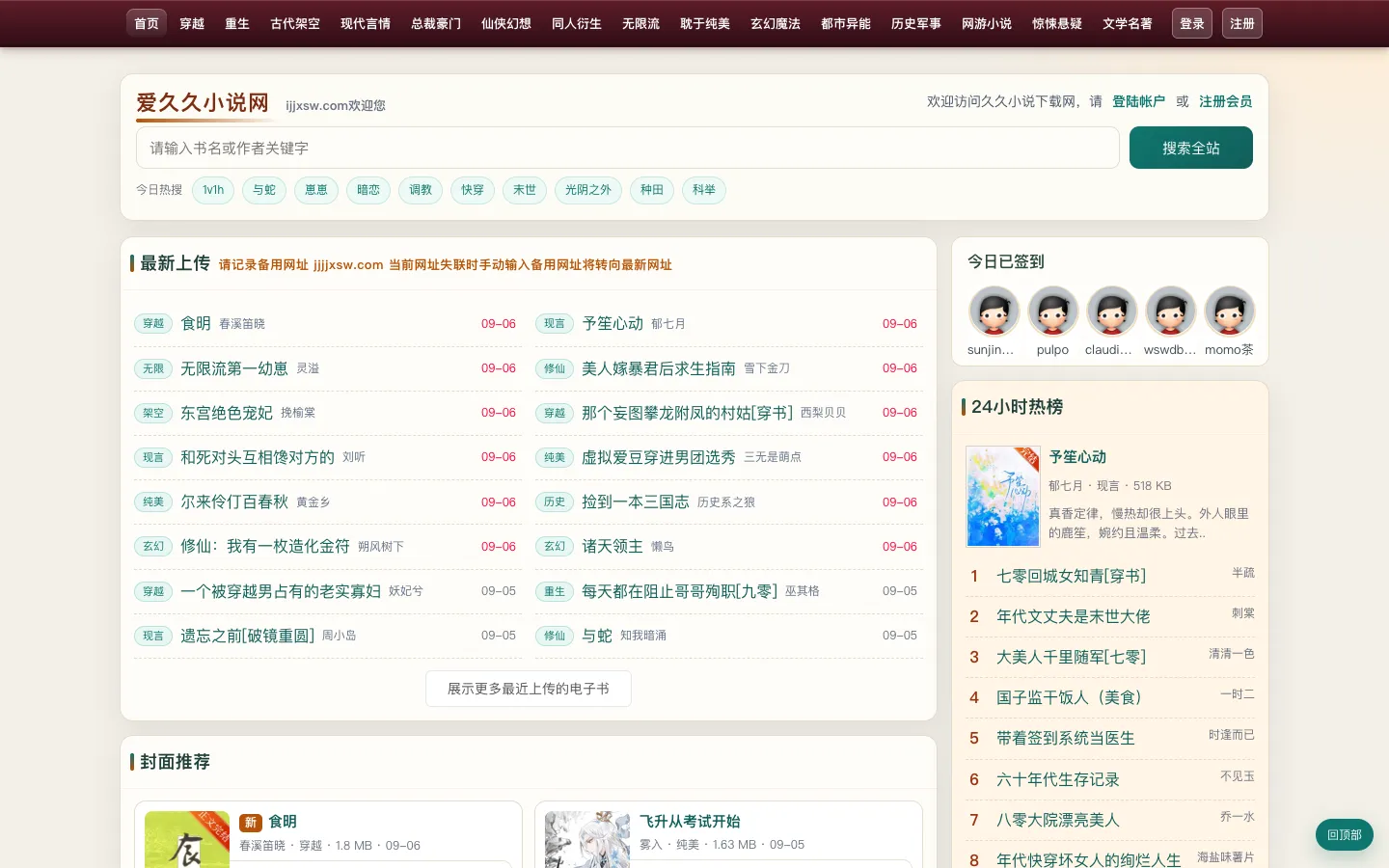Open 穿越 category in navbar
This screenshot has width=1389, height=868.
pos(192,23)
